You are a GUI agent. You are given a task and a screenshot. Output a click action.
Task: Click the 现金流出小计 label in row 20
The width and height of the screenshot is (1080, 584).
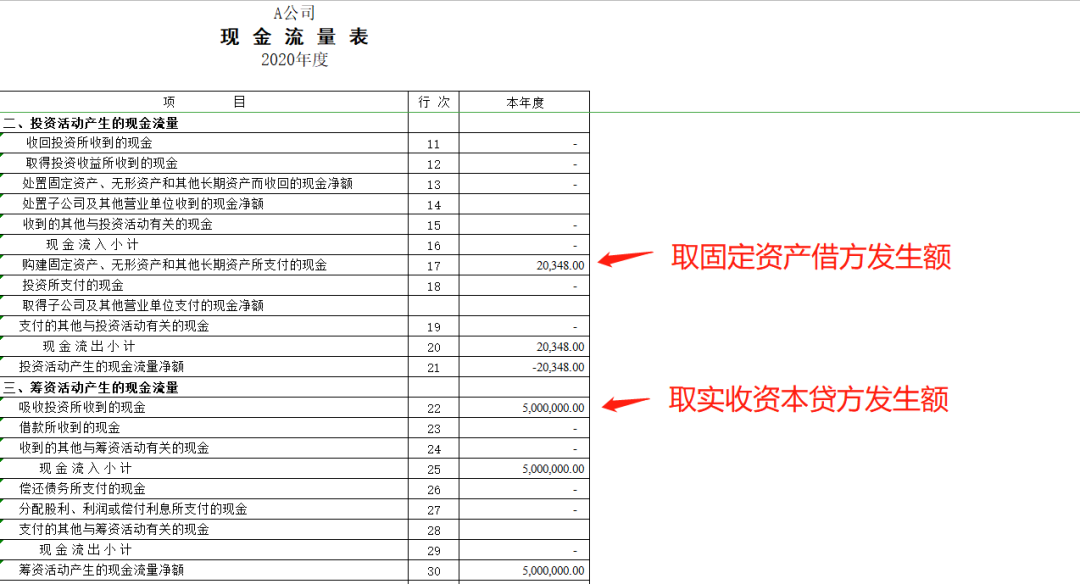coord(89,346)
